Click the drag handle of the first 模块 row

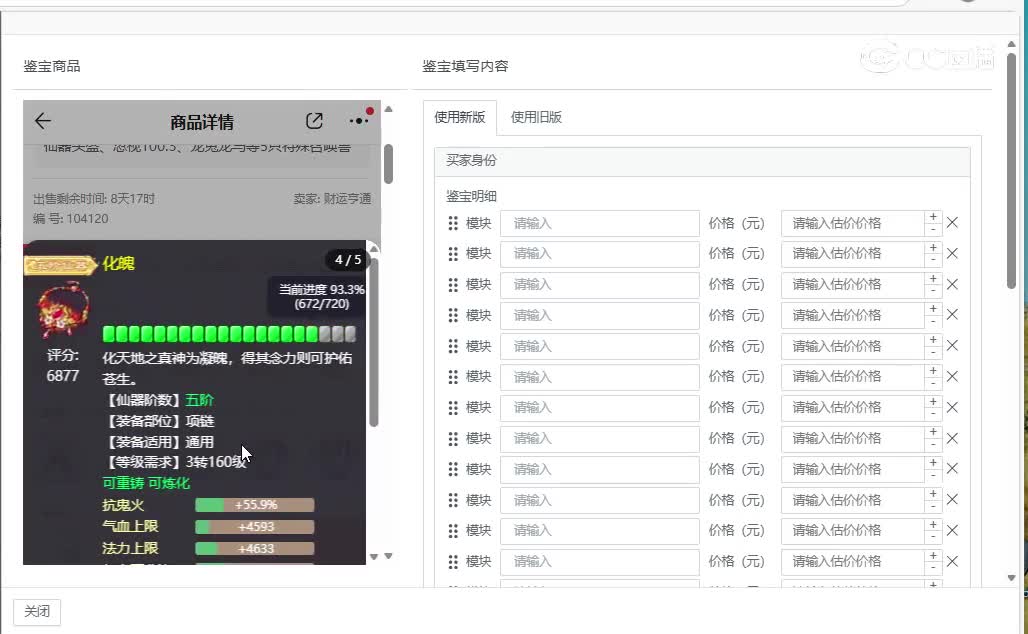click(x=453, y=223)
